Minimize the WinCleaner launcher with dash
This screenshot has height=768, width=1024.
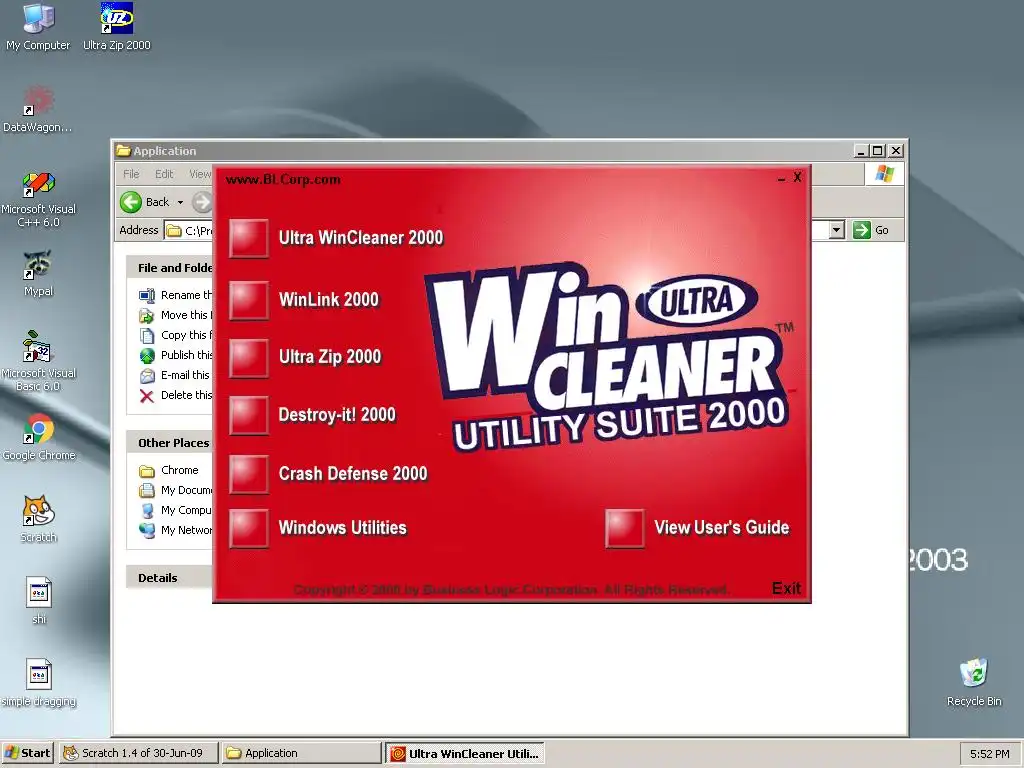[782, 178]
